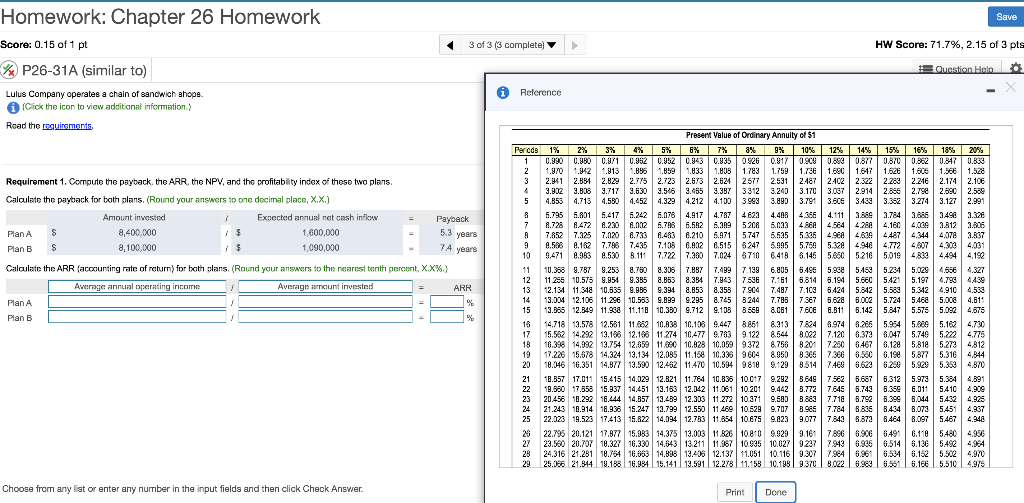Click the settings gear icon
The height and width of the screenshot is (503, 1024).
point(1016,69)
